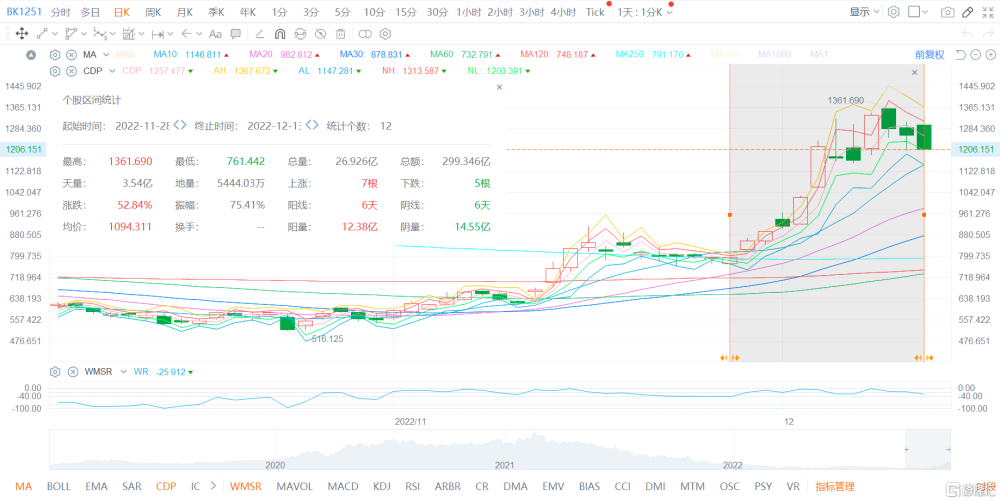Close the 个股区间统计 statistics panel
This screenshot has width=1000, height=501.
click(499, 87)
